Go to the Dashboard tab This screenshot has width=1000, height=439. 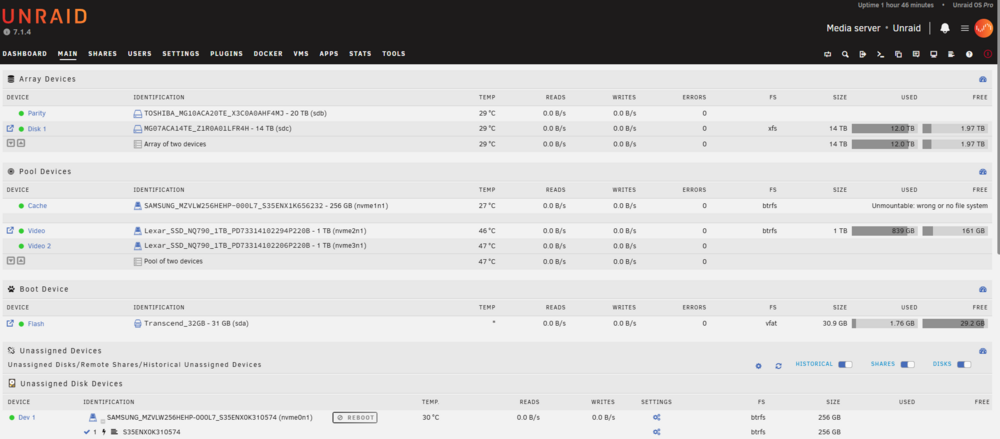25,54
